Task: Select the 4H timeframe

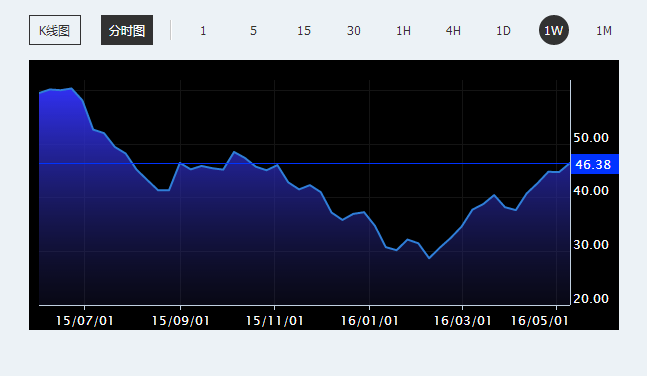Action: pos(453,31)
